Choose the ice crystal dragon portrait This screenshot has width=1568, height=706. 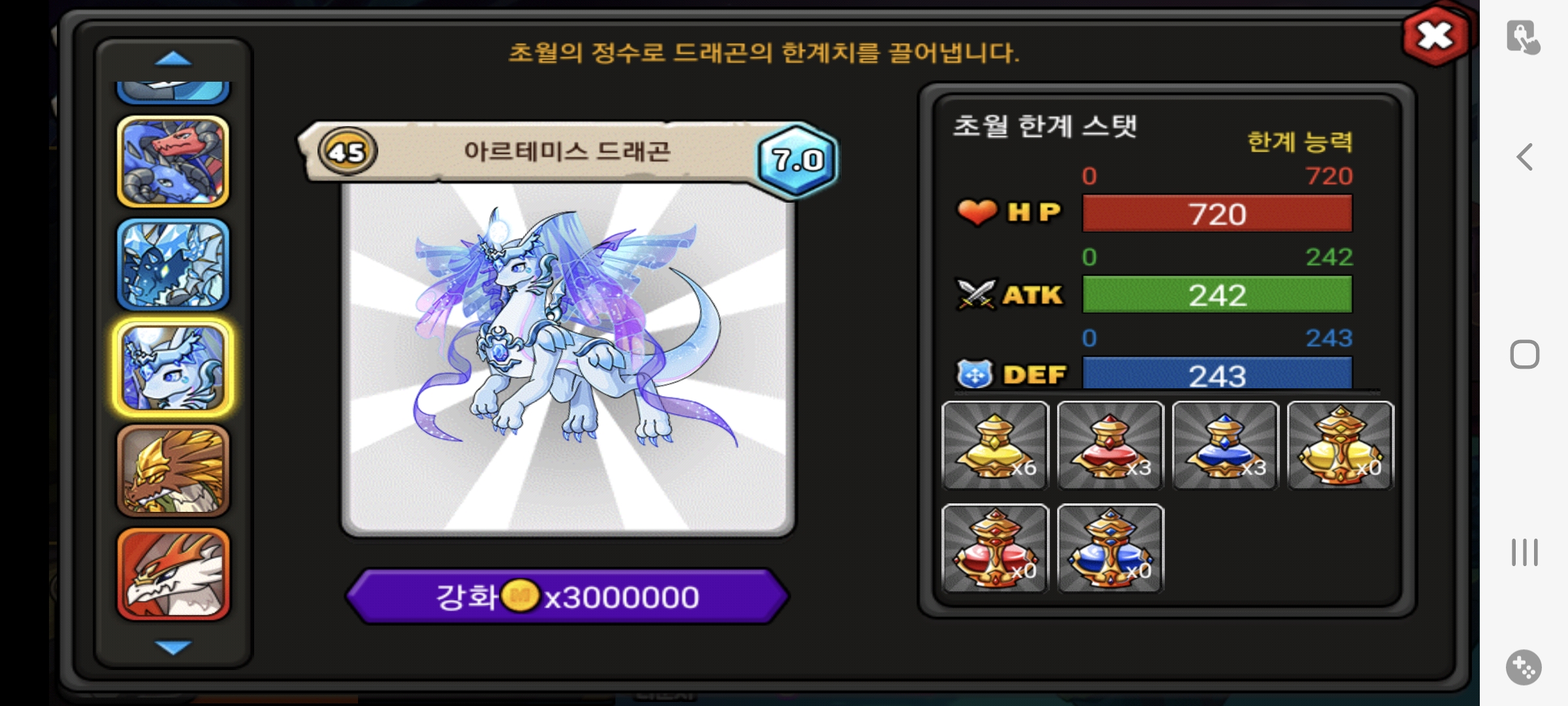point(173,264)
